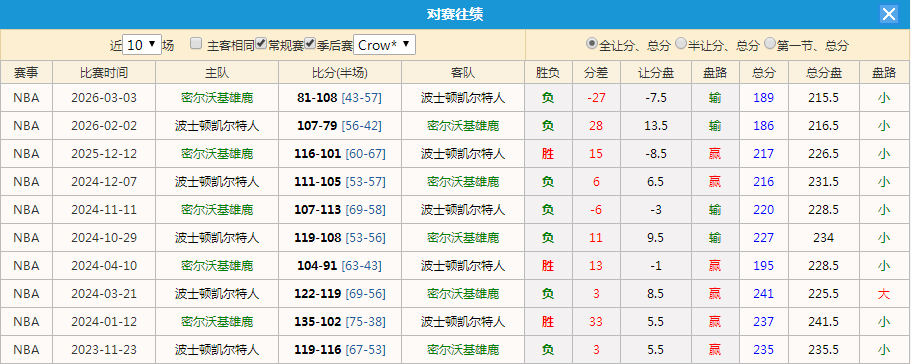
Task: Open the 104-91 score of 2024-04-10
Action: pos(317,265)
